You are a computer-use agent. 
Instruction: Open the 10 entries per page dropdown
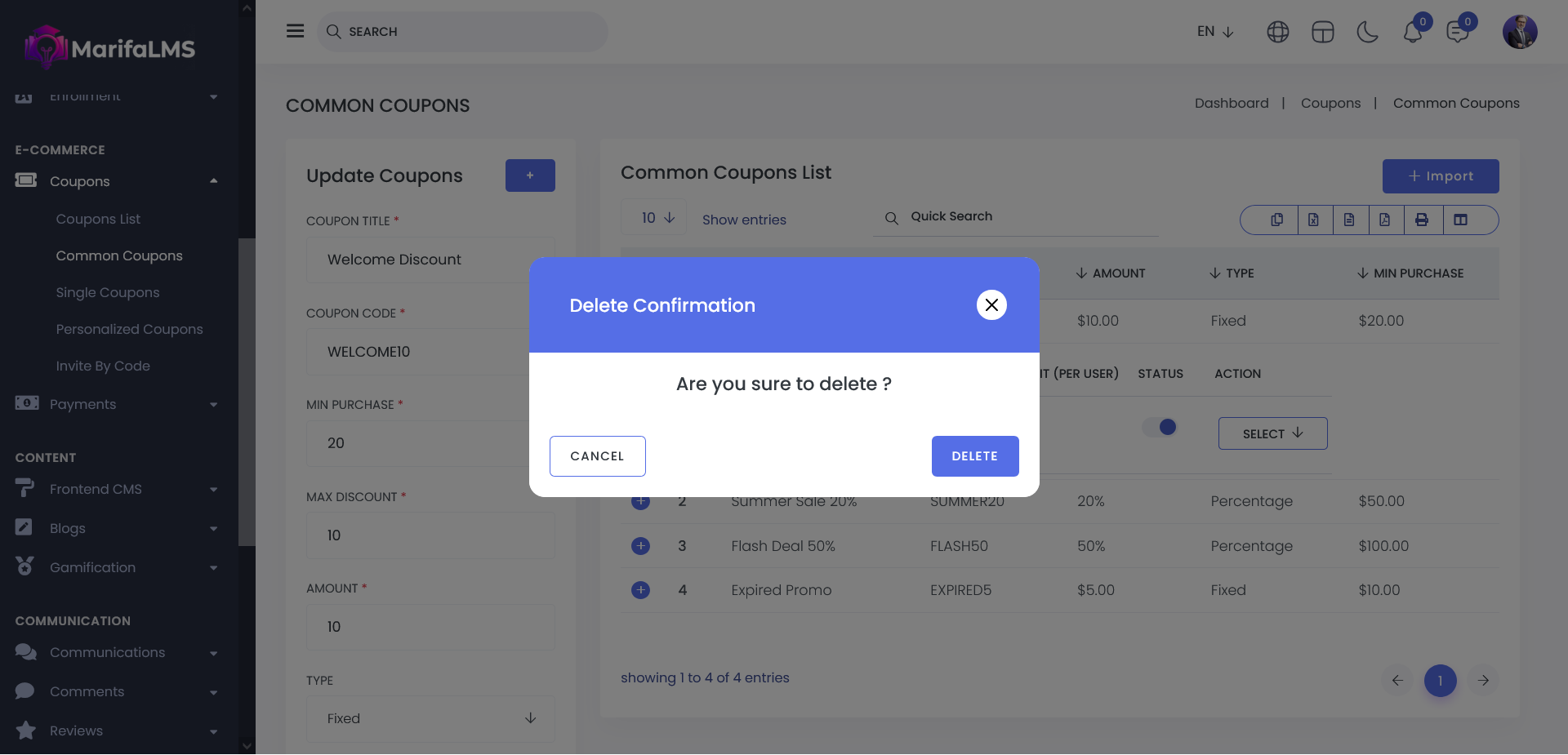(657, 218)
